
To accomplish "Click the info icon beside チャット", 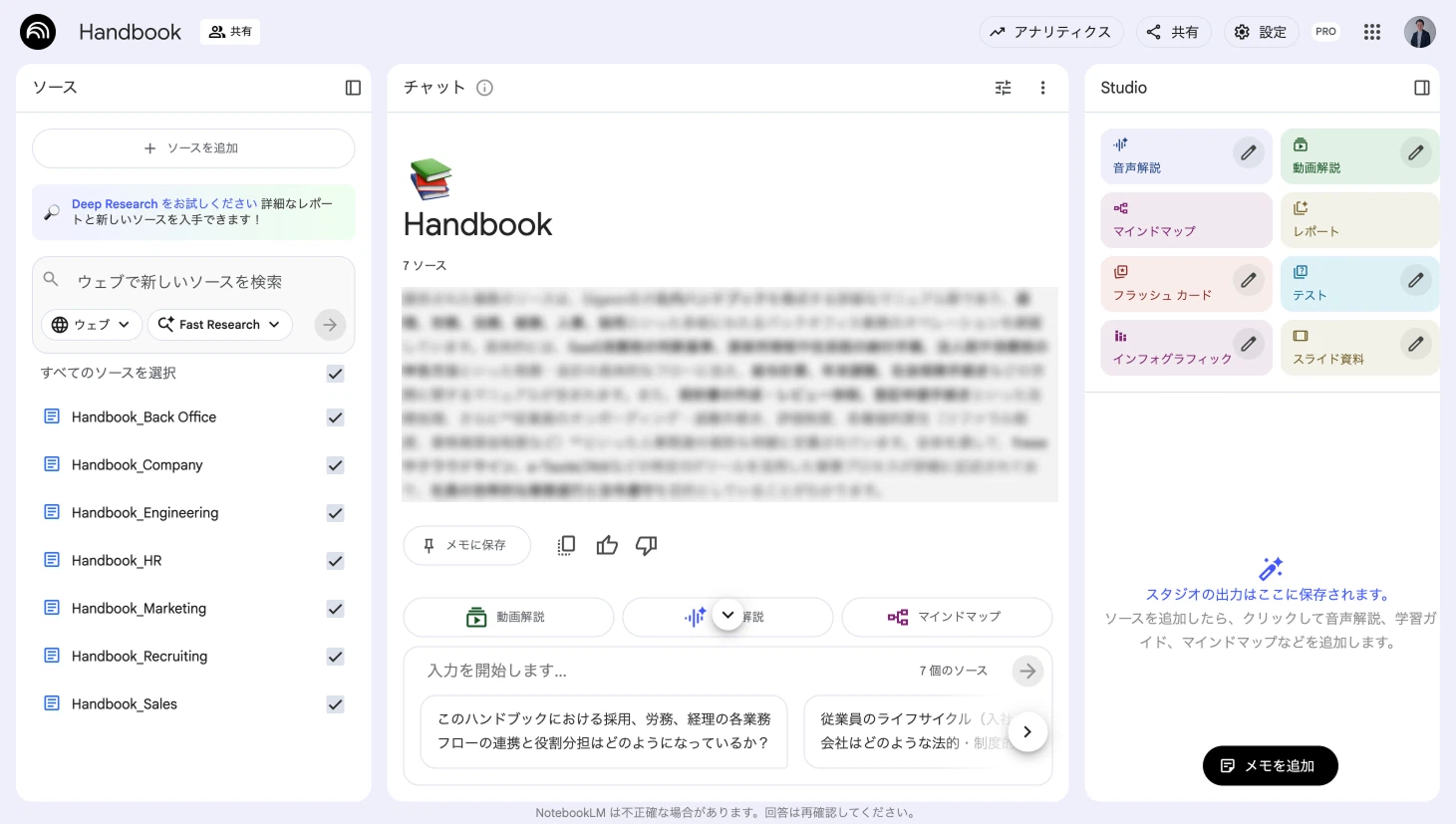I will pyautogui.click(x=485, y=88).
